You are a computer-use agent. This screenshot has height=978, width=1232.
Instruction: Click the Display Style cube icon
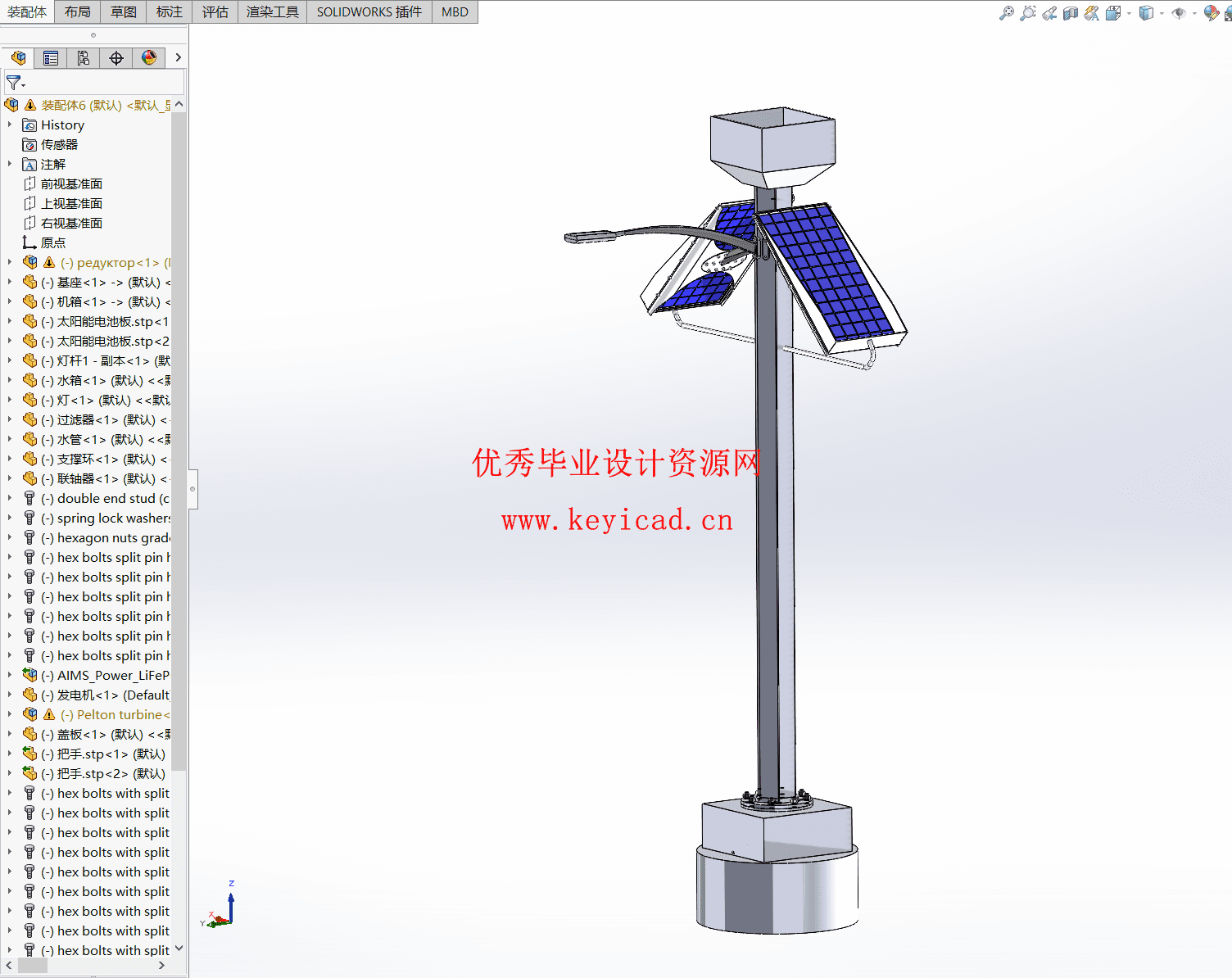(1146, 13)
